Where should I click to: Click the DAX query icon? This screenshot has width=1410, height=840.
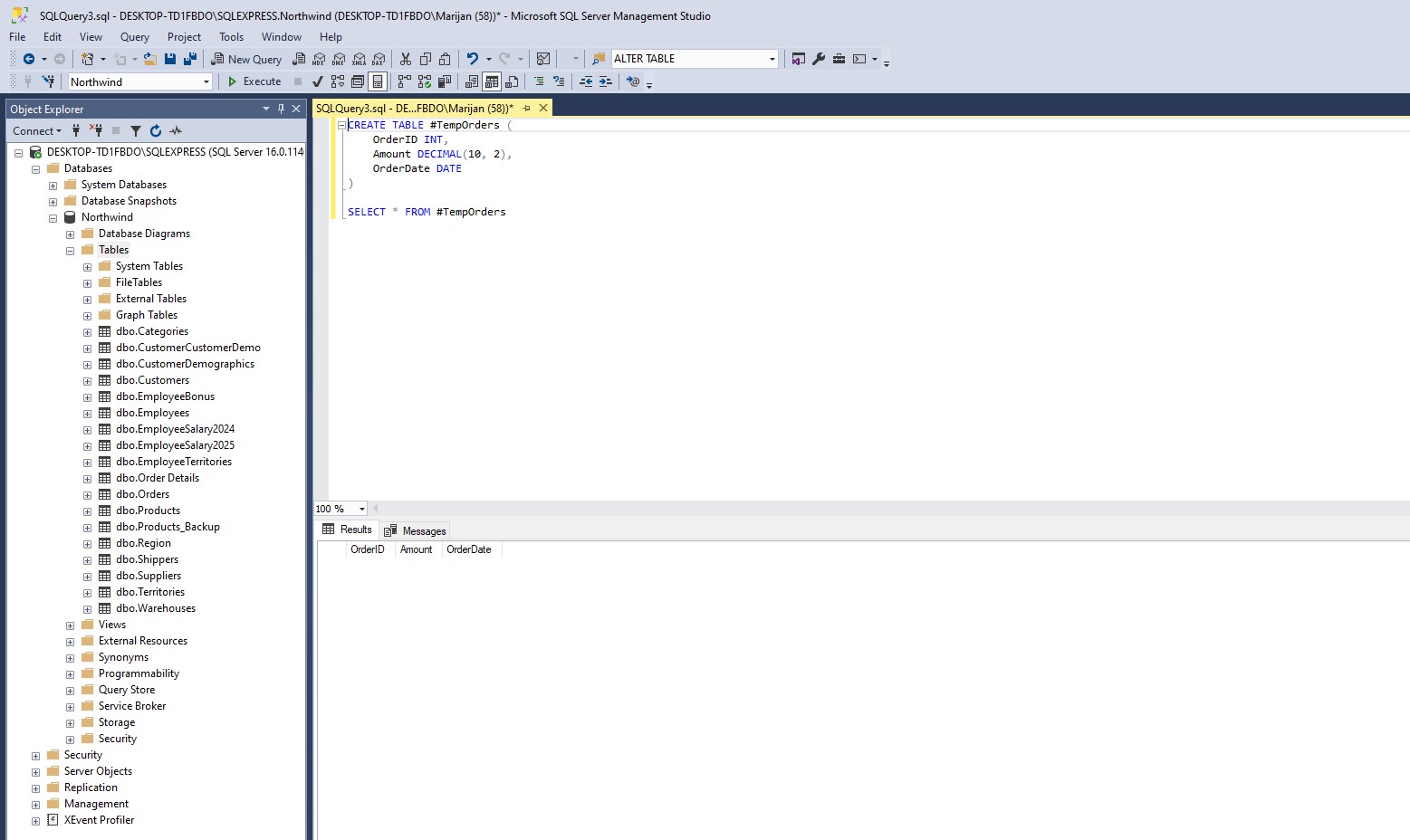pos(379,59)
